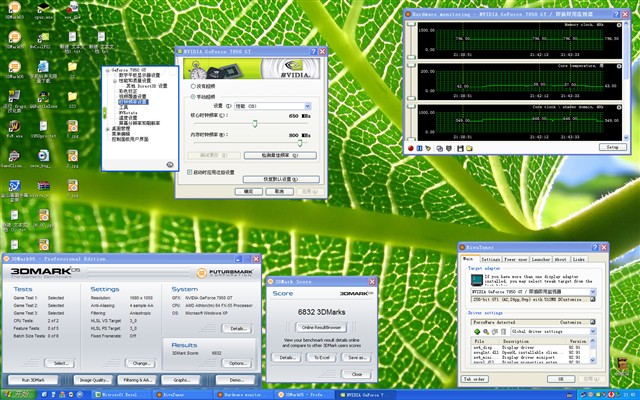Click the Start button on the taskbar
The height and width of the screenshot is (400, 640).
coord(18,395)
